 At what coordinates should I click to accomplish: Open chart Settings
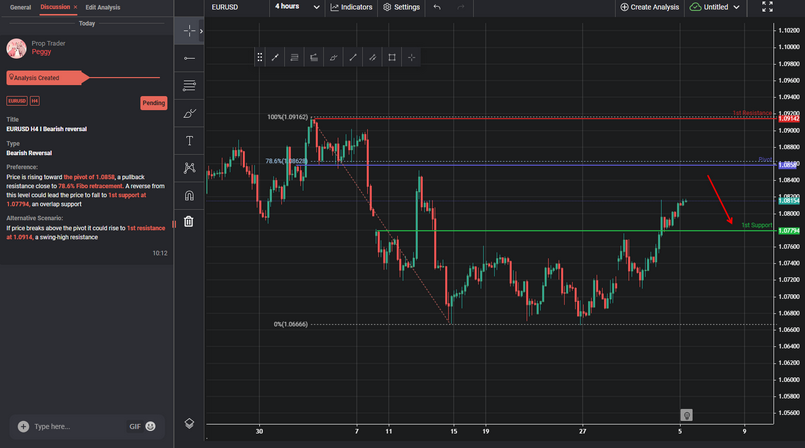[x=401, y=7]
